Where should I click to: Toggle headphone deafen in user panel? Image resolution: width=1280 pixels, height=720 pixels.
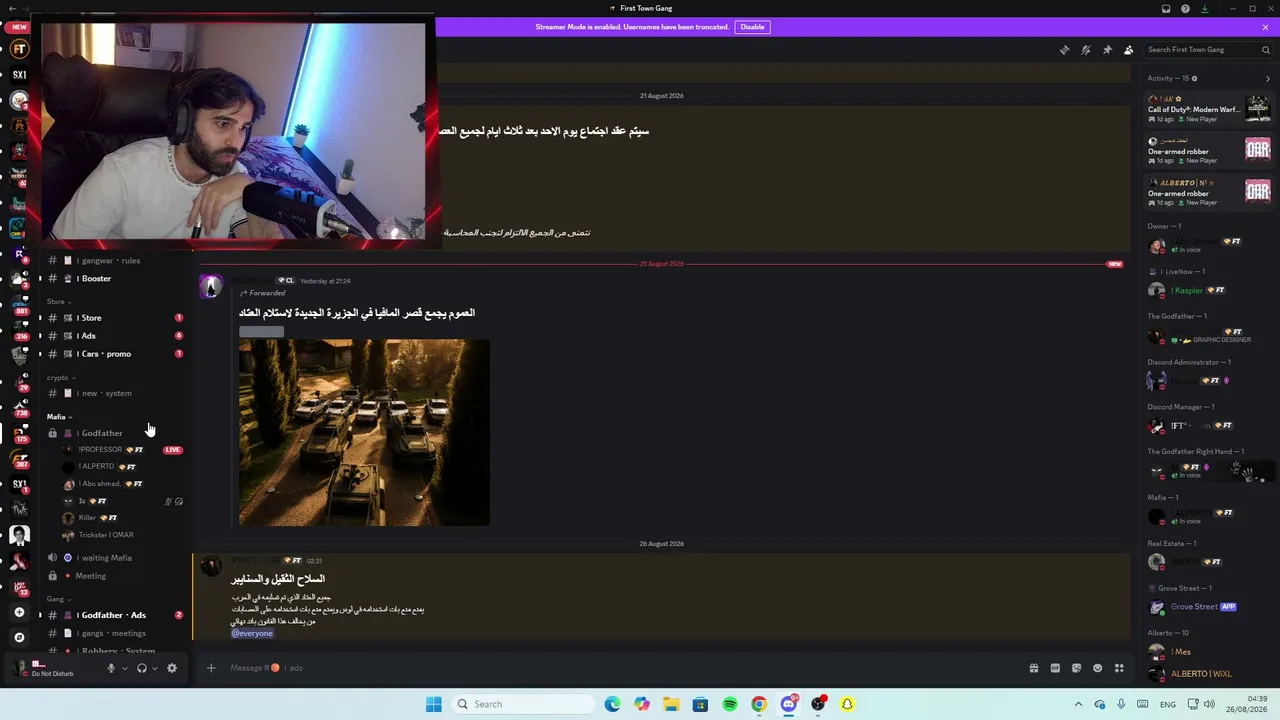click(x=141, y=668)
